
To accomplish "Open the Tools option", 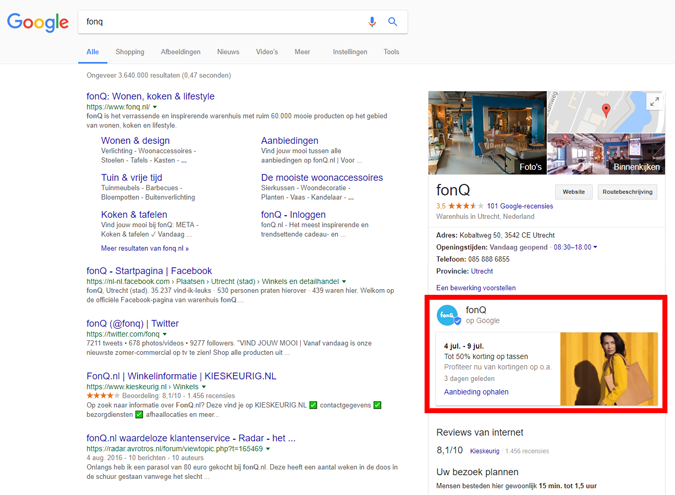I will point(391,52).
